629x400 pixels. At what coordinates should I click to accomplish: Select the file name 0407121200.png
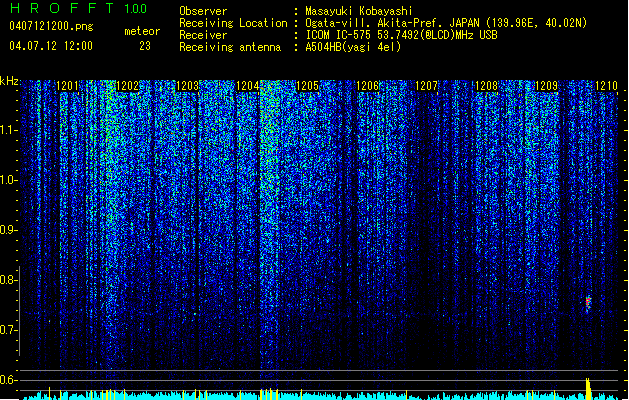click(x=51, y=26)
